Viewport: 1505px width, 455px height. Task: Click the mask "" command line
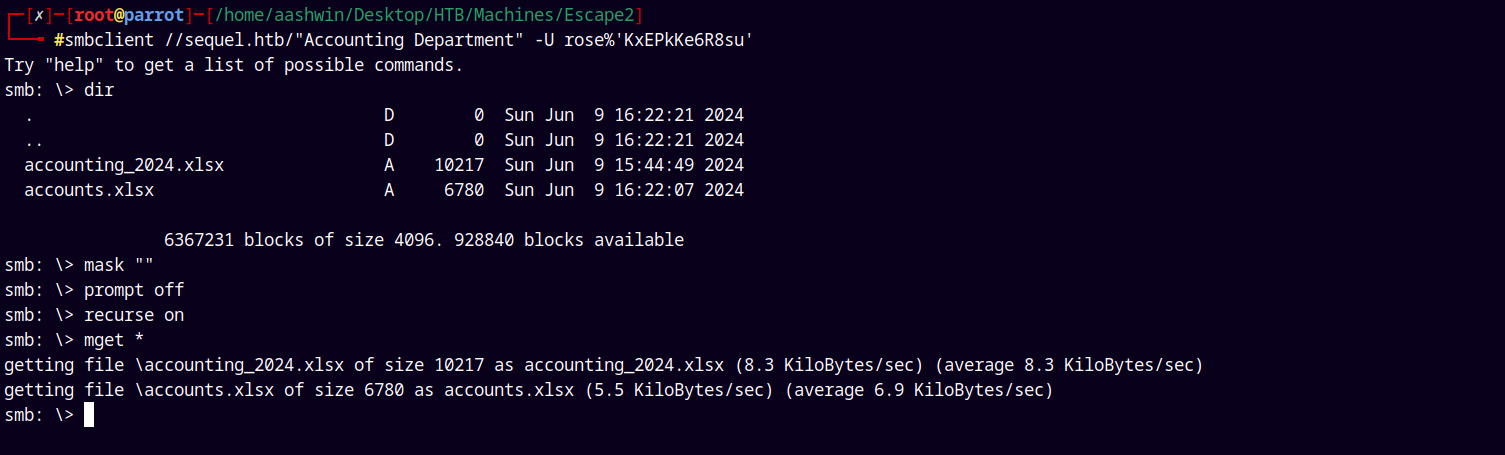(x=79, y=265)
